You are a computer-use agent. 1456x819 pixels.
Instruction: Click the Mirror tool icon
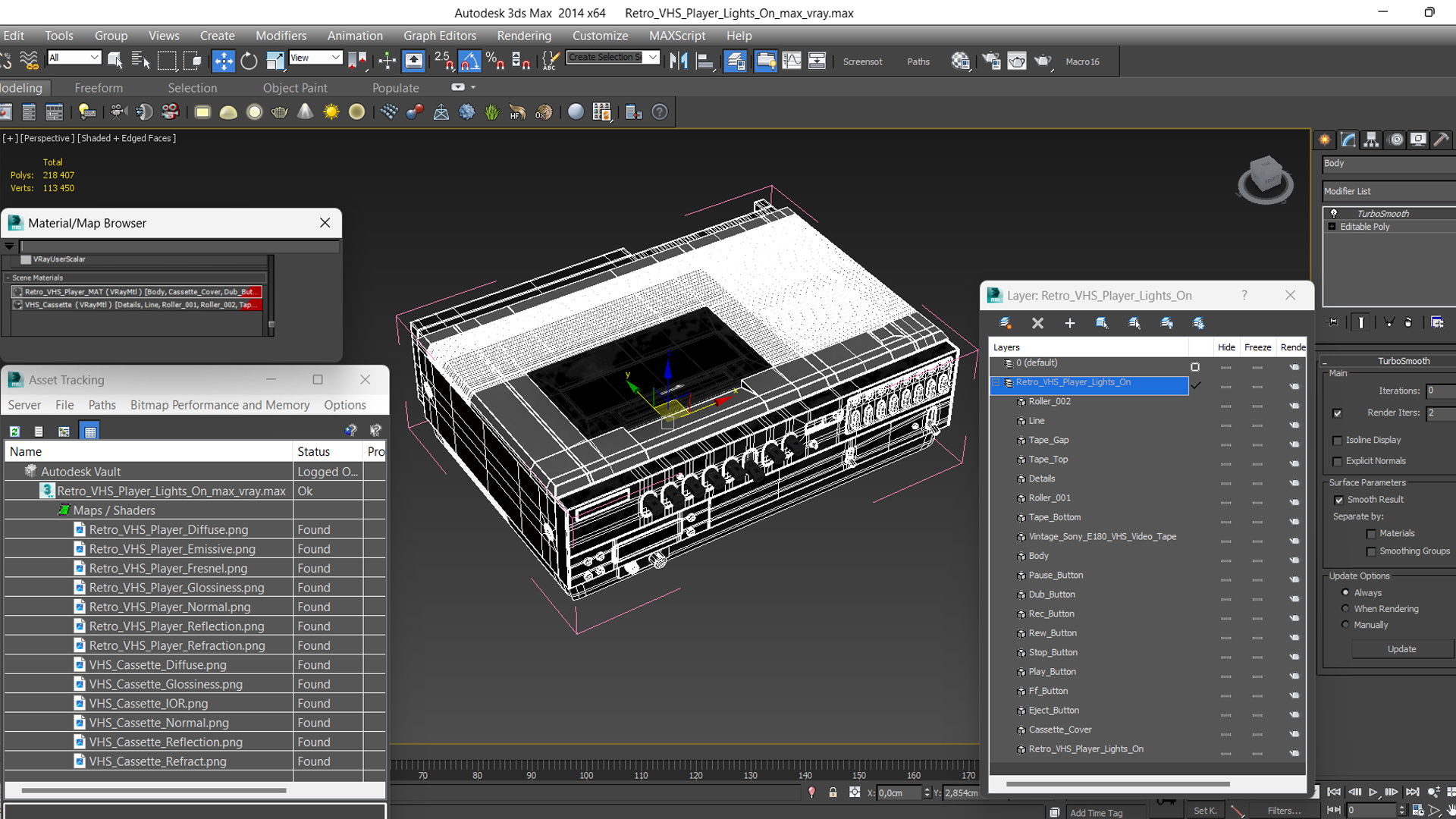point(679,61)
